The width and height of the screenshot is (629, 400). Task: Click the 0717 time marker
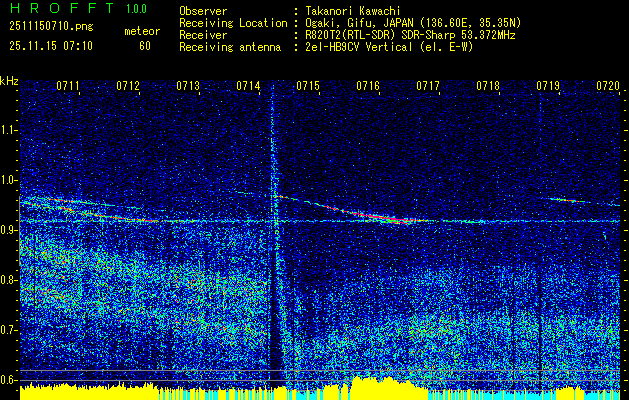pyautogui.click(x=428, y=86)
